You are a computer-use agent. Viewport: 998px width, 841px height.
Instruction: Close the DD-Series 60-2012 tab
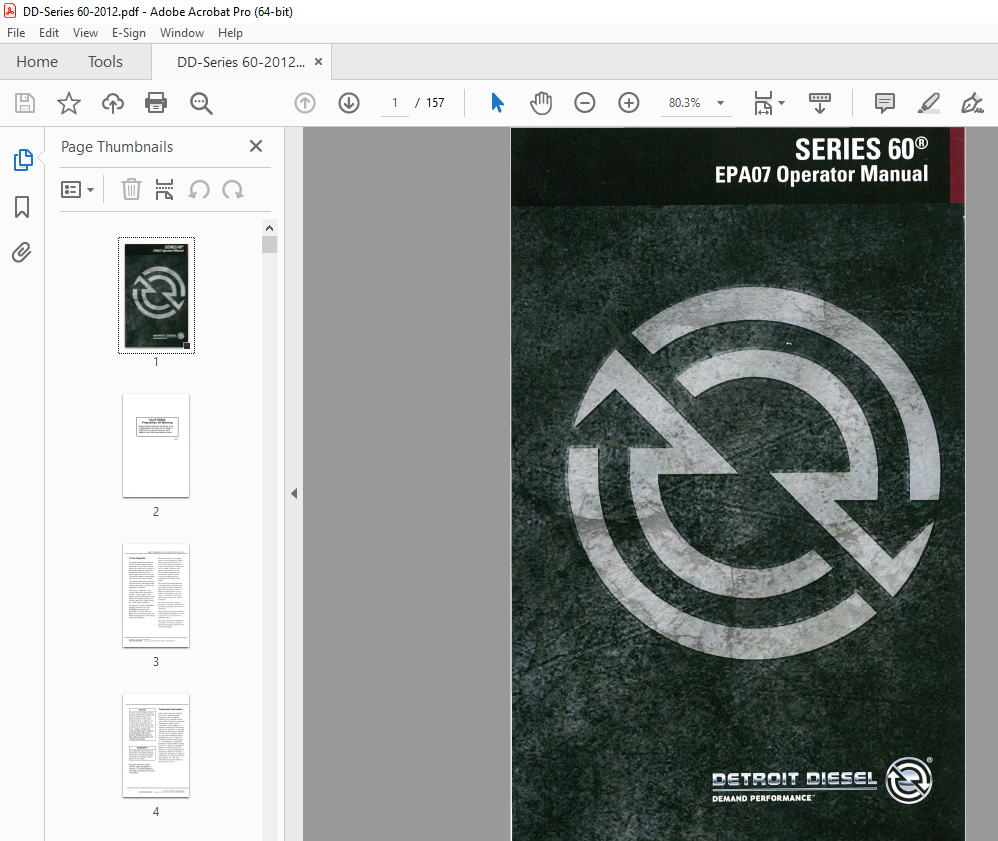point(319,62)
